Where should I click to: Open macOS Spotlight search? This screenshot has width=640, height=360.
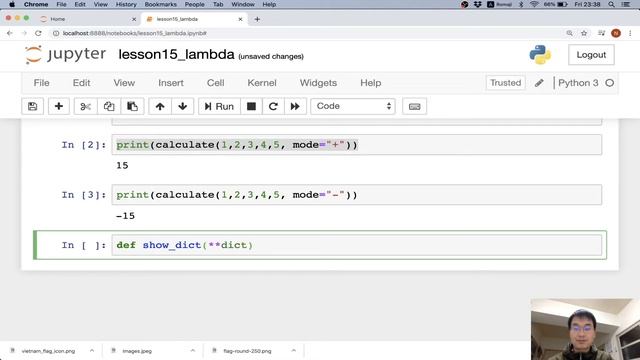[611, 4]
